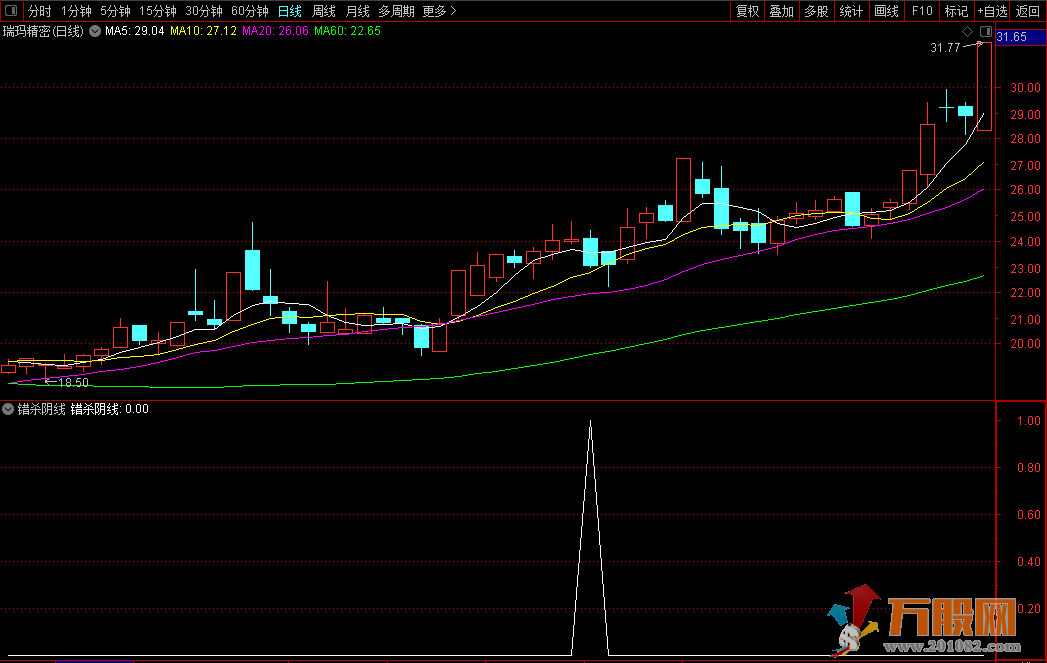Click the MA10: 27.12 label
Screen dimensions: 1047x663
tap(203, 31)
